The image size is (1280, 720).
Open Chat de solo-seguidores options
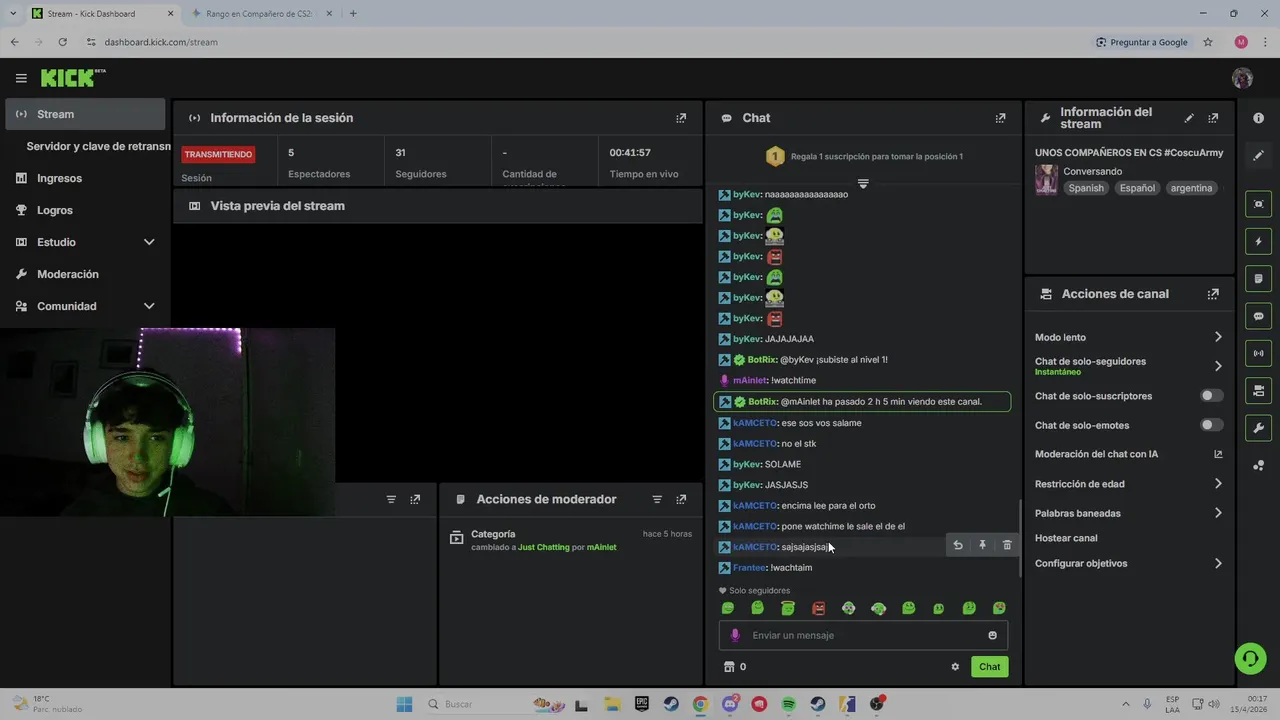pos(1129,366)
